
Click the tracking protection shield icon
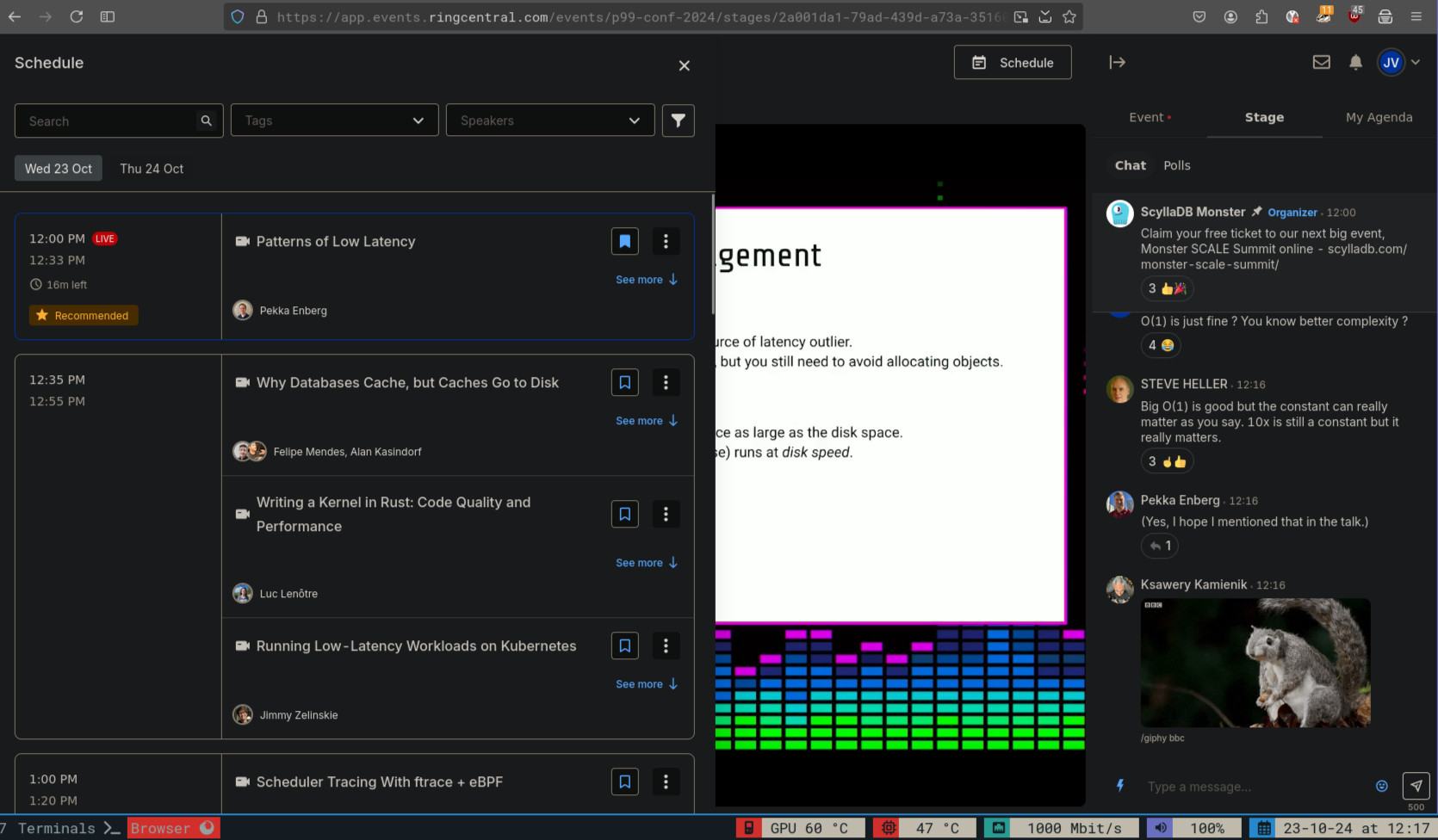click(x=238, y=16)
